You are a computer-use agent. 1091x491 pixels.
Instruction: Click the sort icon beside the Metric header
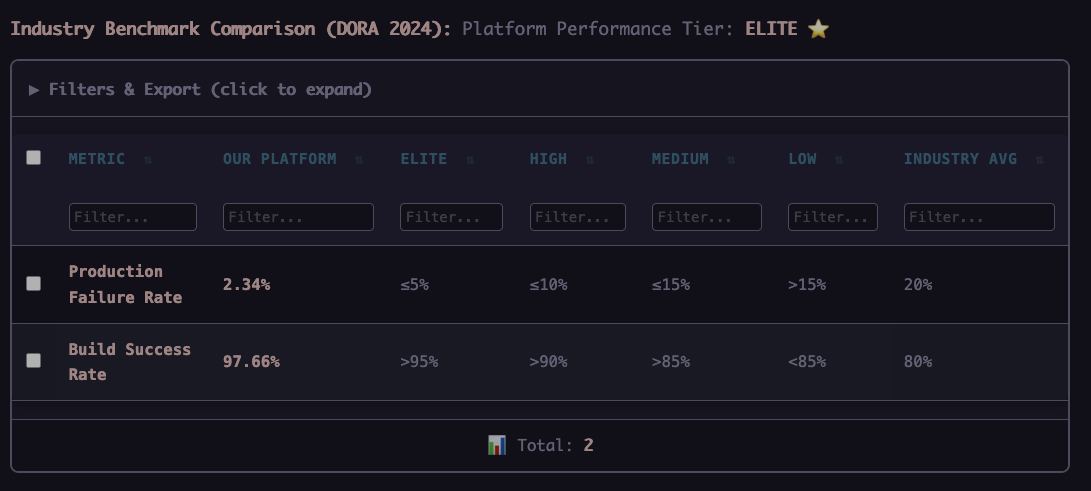tap(148, 159)
